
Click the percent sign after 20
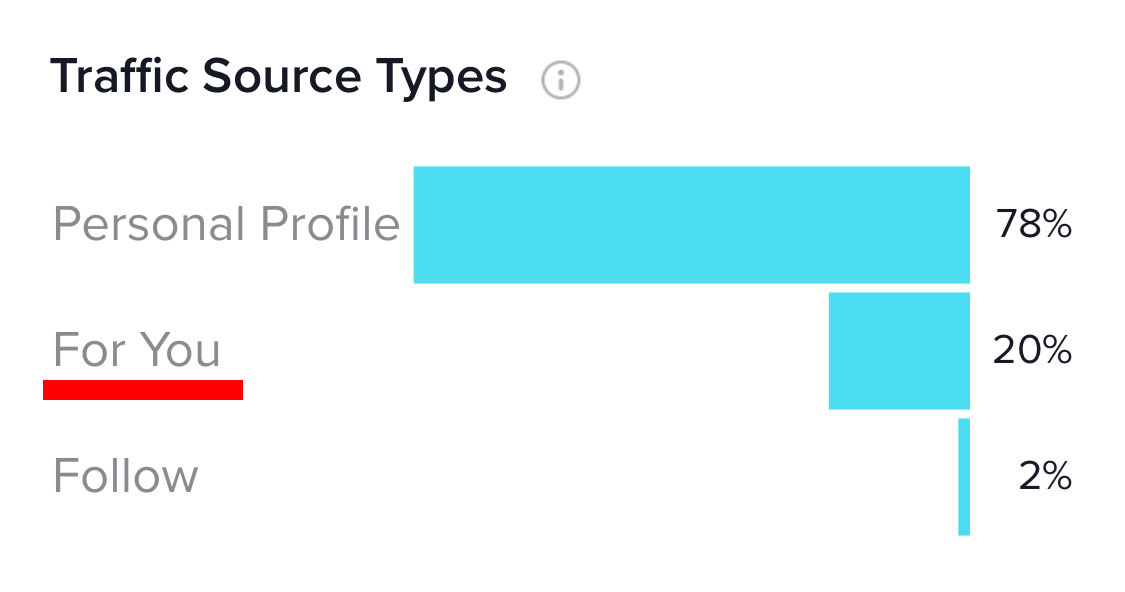tap(1055, 351)
